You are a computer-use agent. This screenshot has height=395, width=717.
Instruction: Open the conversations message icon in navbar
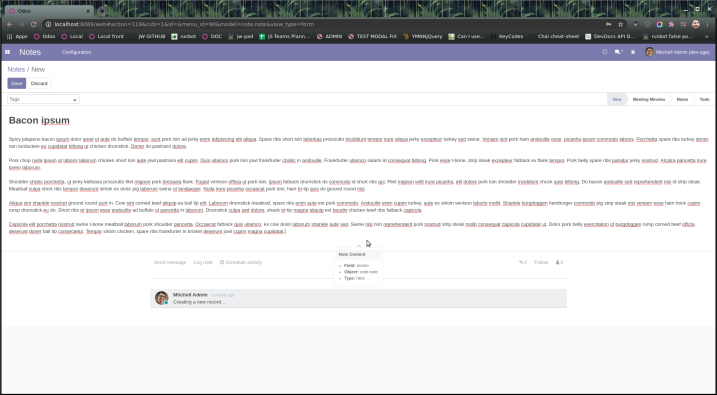[x=618, y=52]
